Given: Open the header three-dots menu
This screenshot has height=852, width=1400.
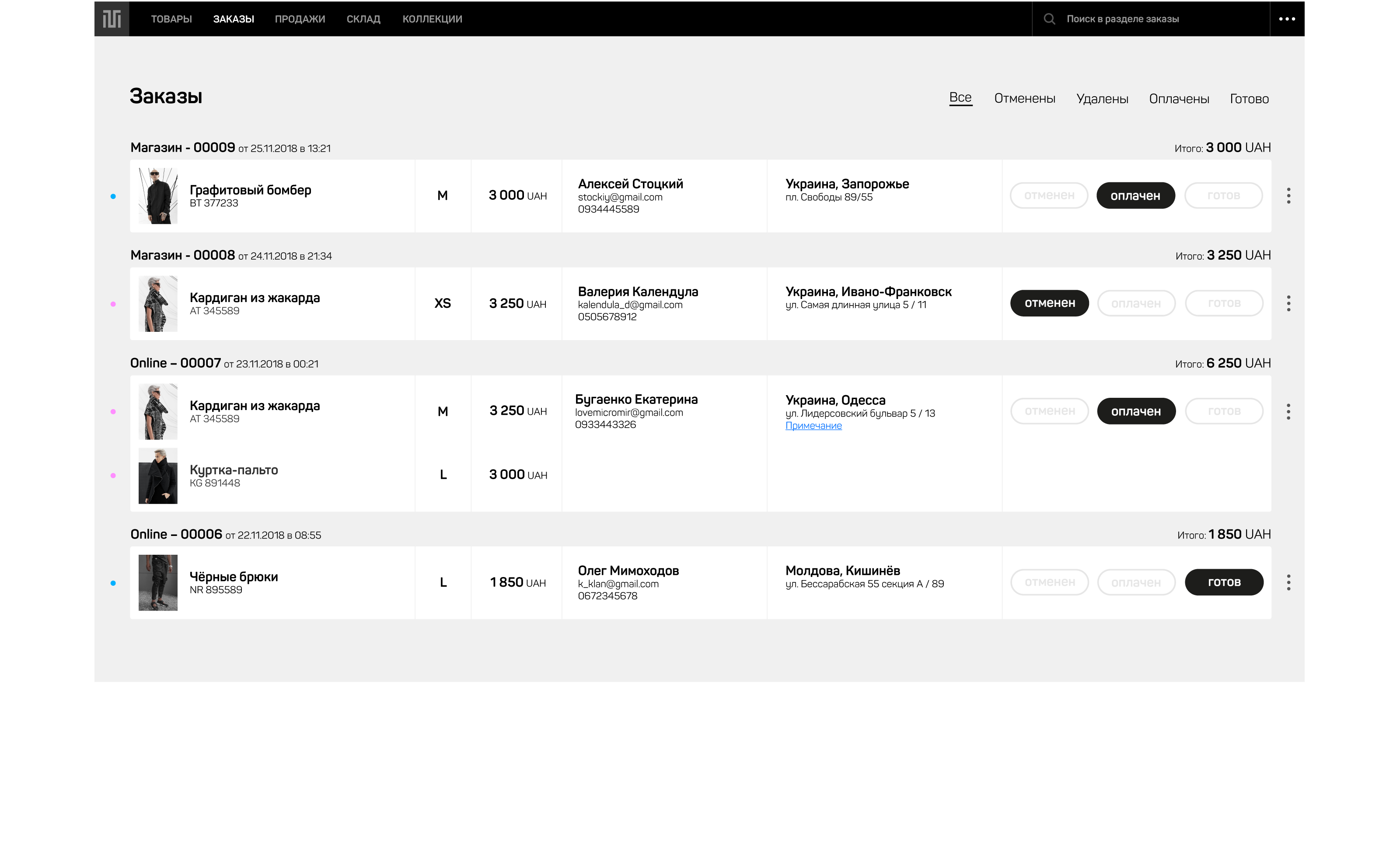Looking at the screenshot, I should pyautogui.click(x=1287, y=19).
